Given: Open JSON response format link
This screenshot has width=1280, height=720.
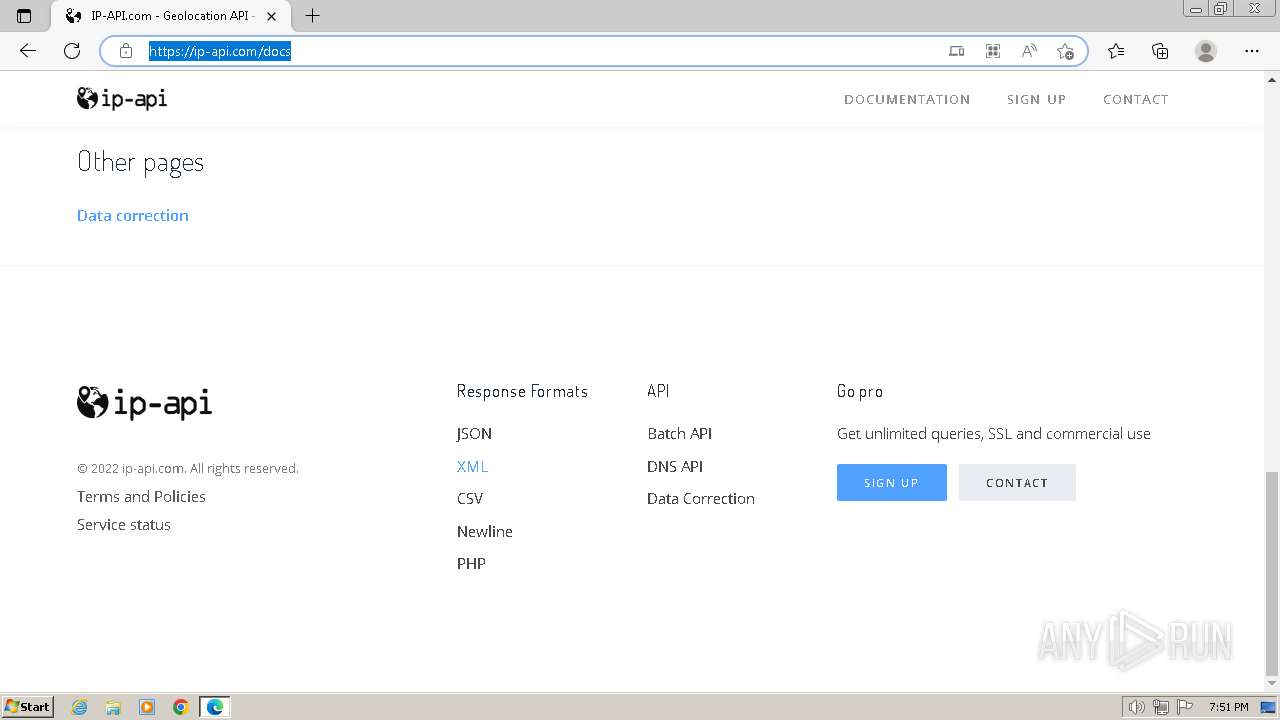Looking at the screenshot, I should point(474,433).
